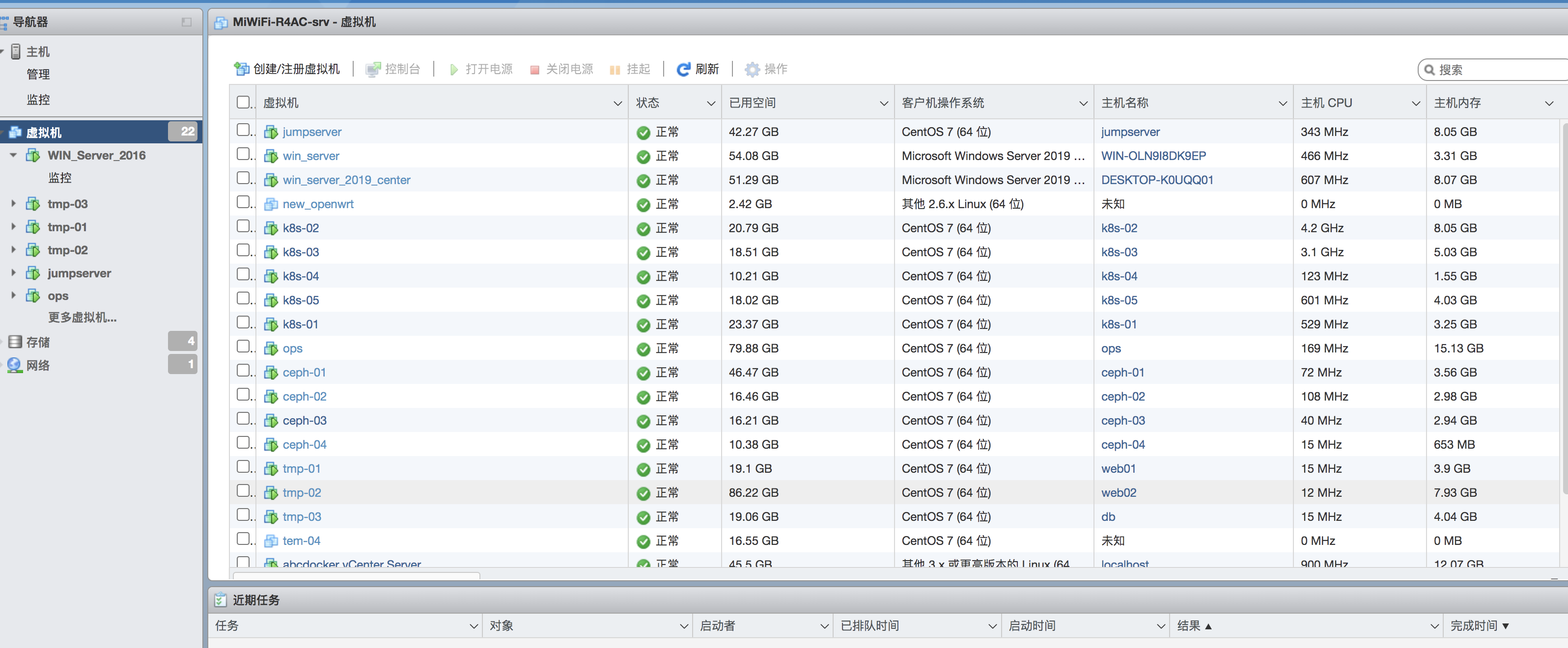1568x648 pixels.
Task: Click the 79.88 GB used-space cell for ops
Action: 754,349
